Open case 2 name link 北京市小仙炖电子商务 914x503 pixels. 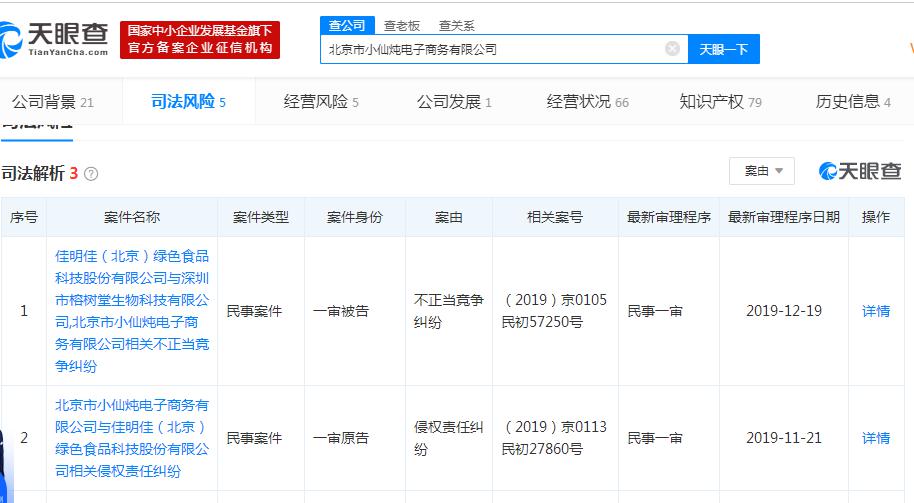[132, 438]
